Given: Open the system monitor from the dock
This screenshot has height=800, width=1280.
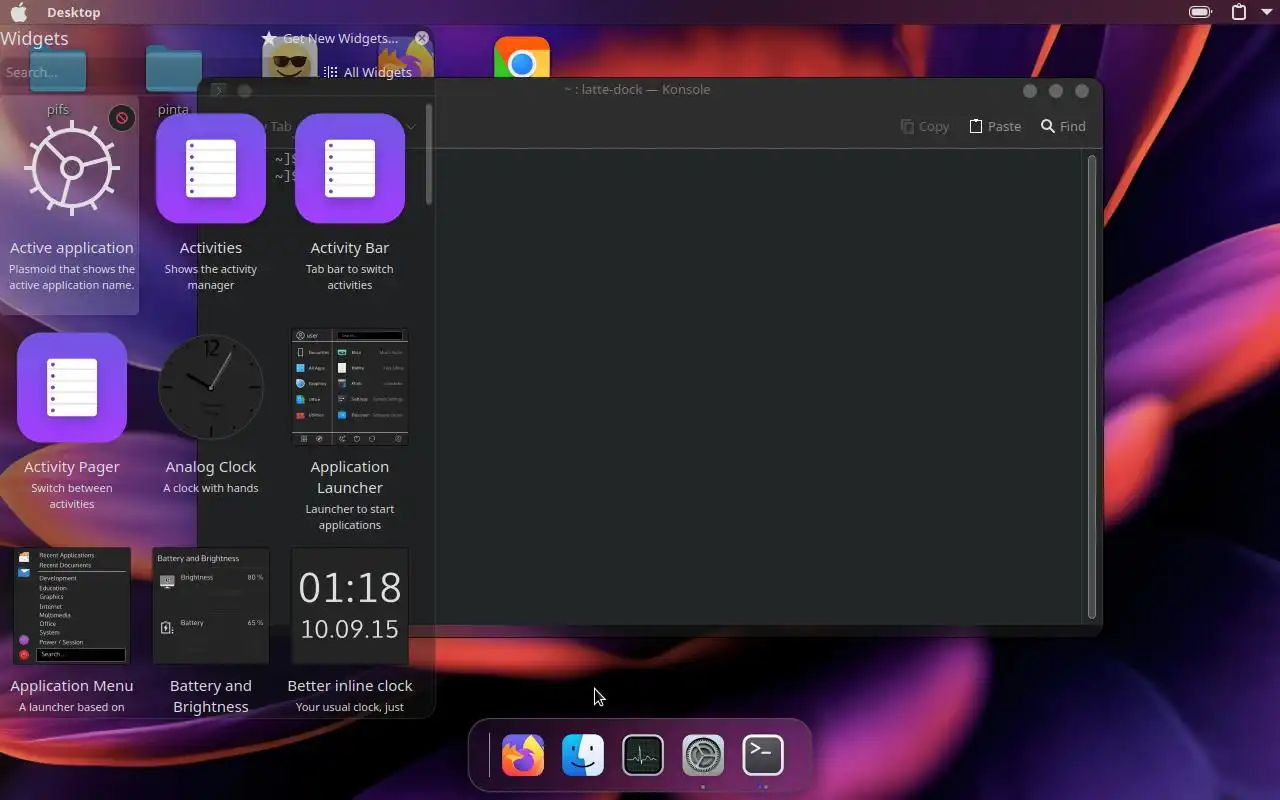Looking at the screenshot, I should tap(643, 755).
